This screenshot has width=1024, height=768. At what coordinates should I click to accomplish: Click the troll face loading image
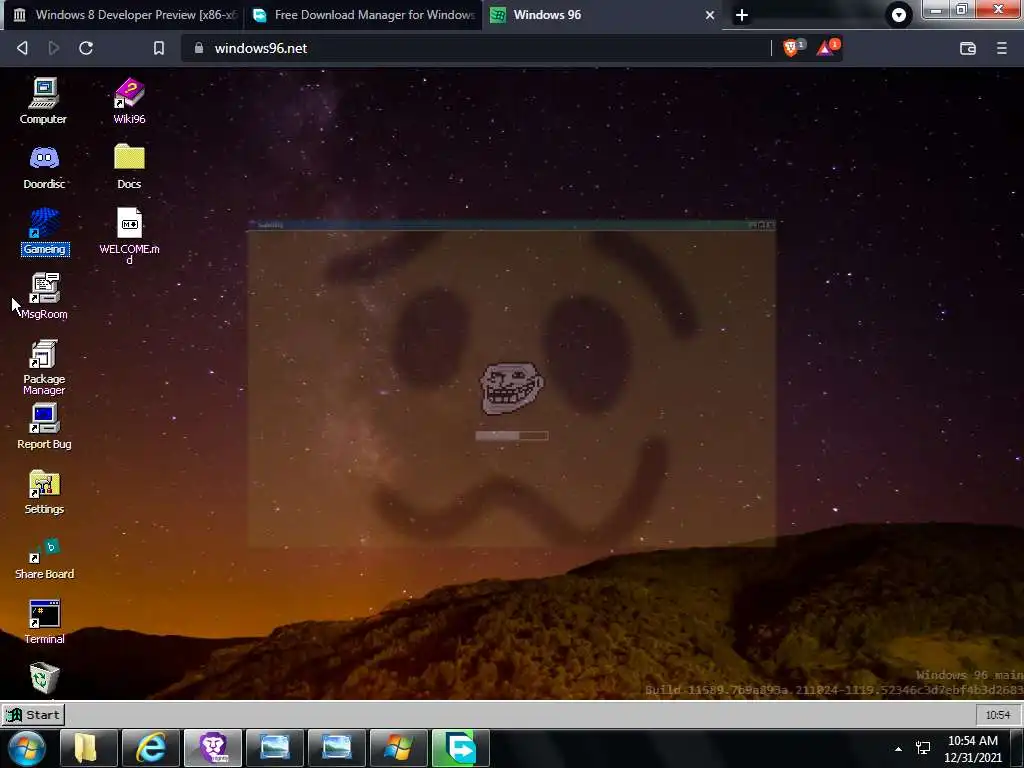coord(511,388)
